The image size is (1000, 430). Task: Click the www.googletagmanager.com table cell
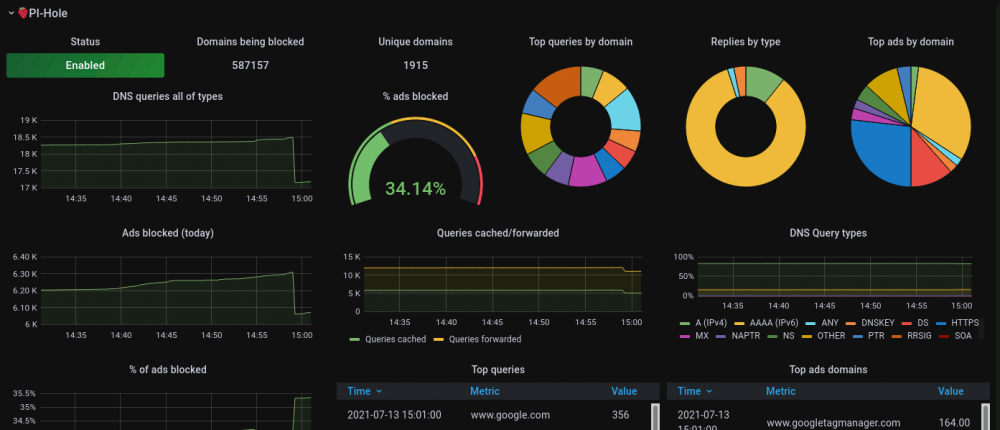pyautogui.click(x=833, y=422)
